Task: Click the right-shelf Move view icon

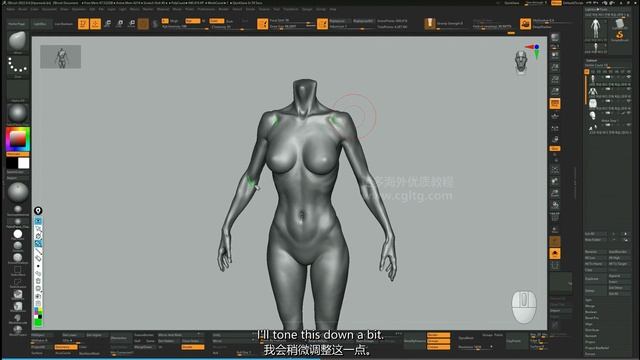Action: point(555,181)
